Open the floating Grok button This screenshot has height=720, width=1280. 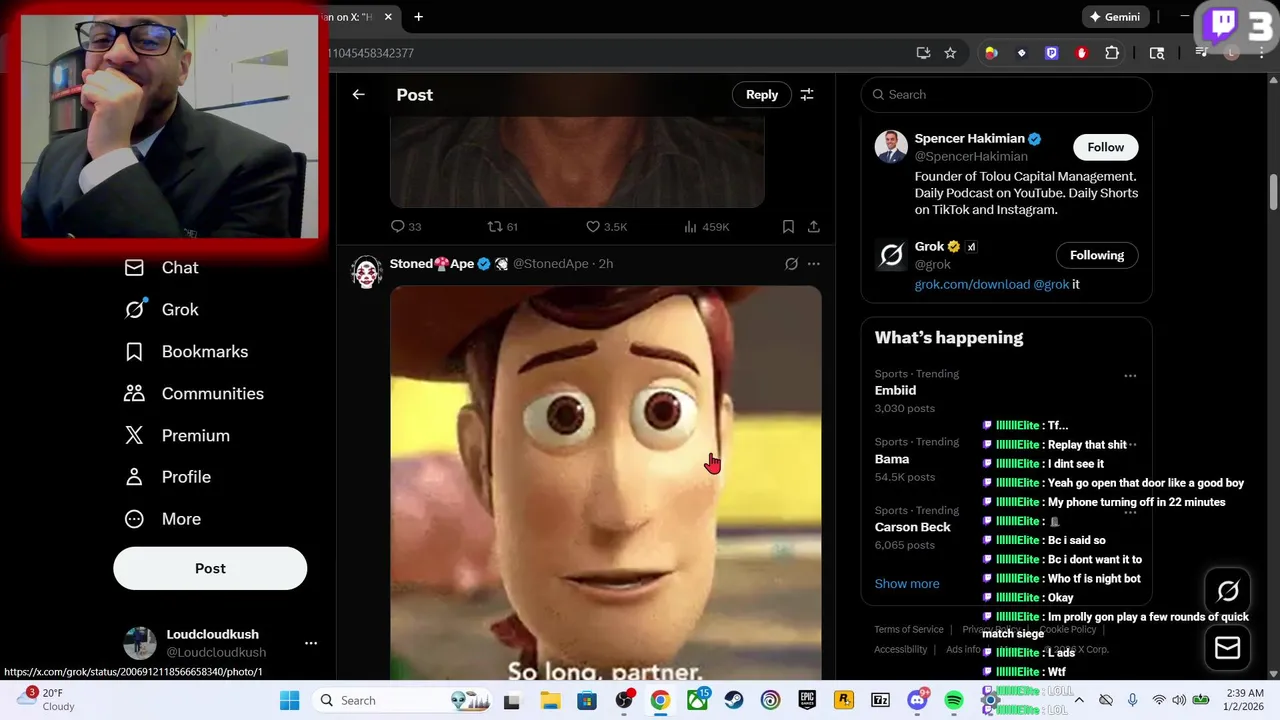coord(1228,591)
